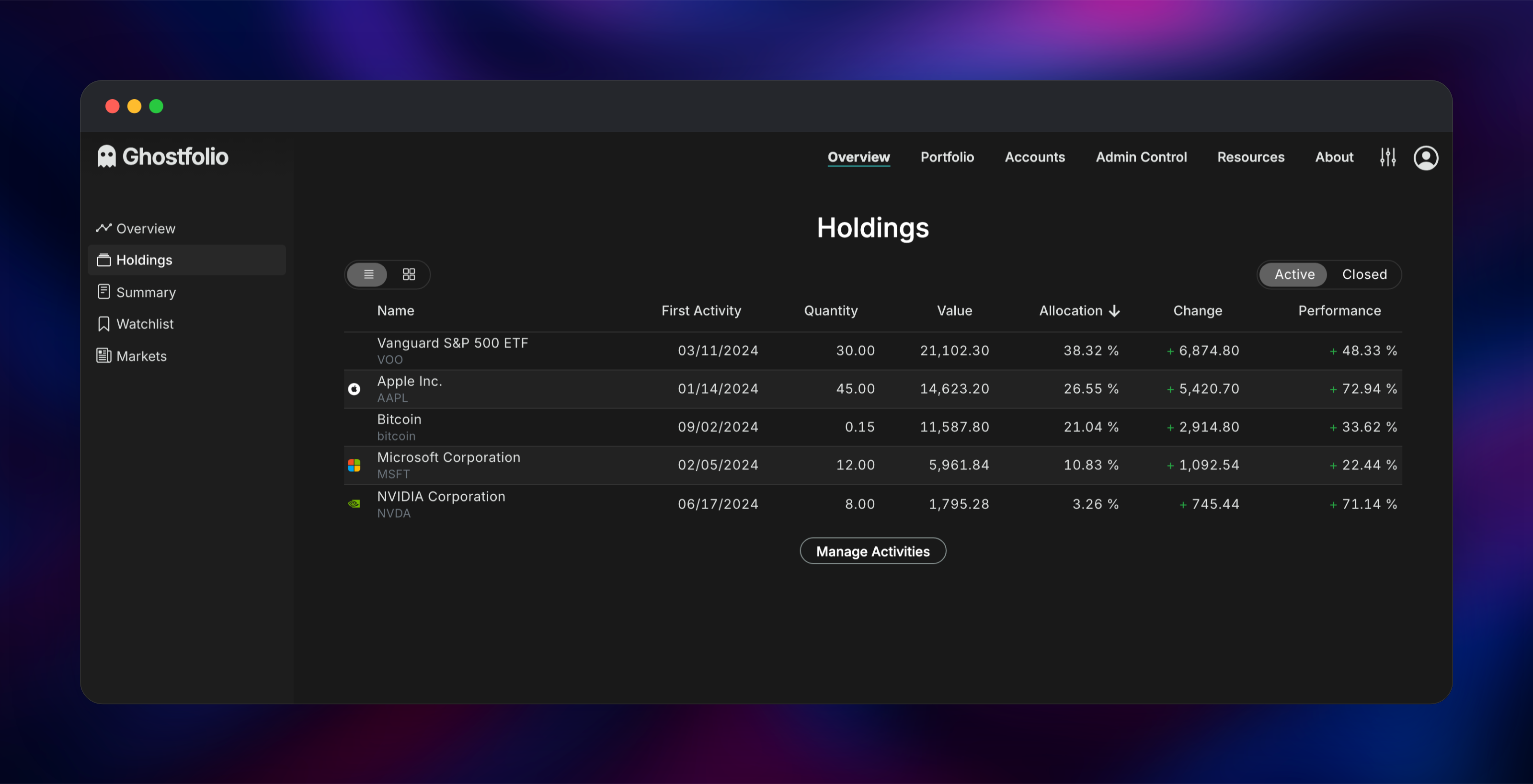Open the user account avatar icon

click(1426, 158)
